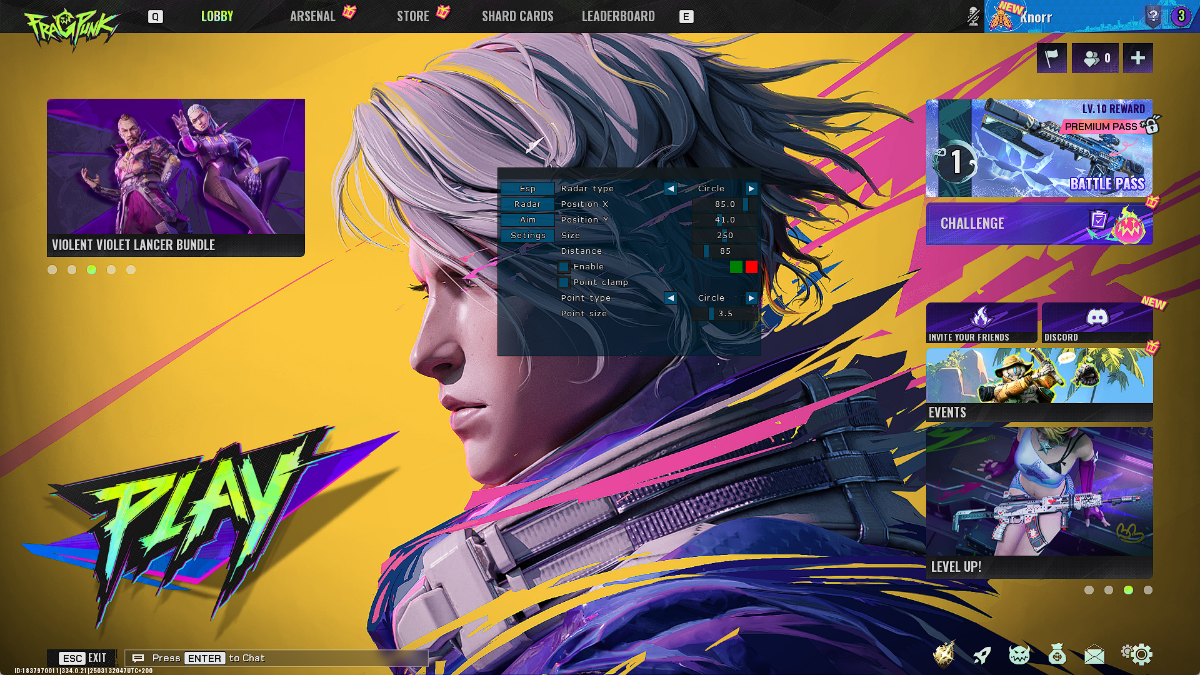The image size is (1200, 675).
Task: Click the shield question mark icon
Action: click(1153, 16)
